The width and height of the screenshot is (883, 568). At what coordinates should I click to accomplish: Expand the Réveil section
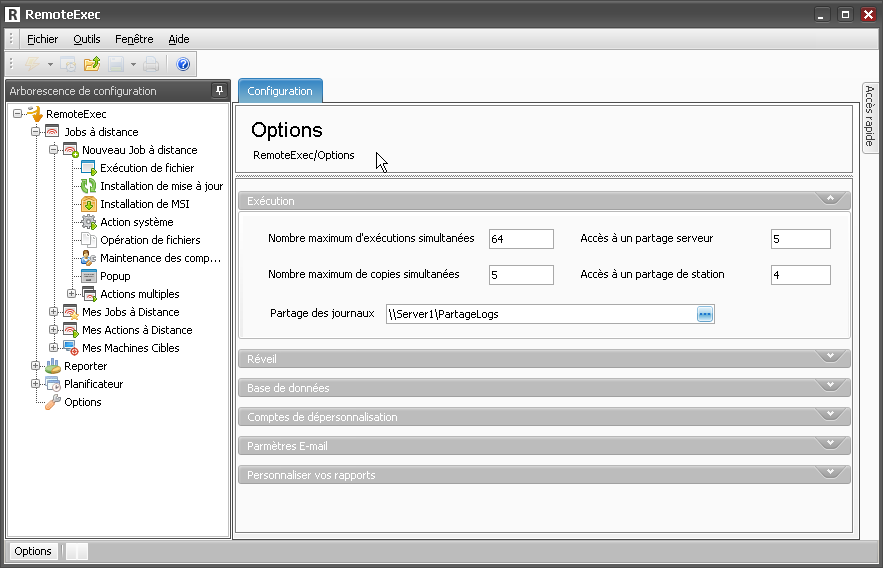pyautogui.click(x=544, y=359)
